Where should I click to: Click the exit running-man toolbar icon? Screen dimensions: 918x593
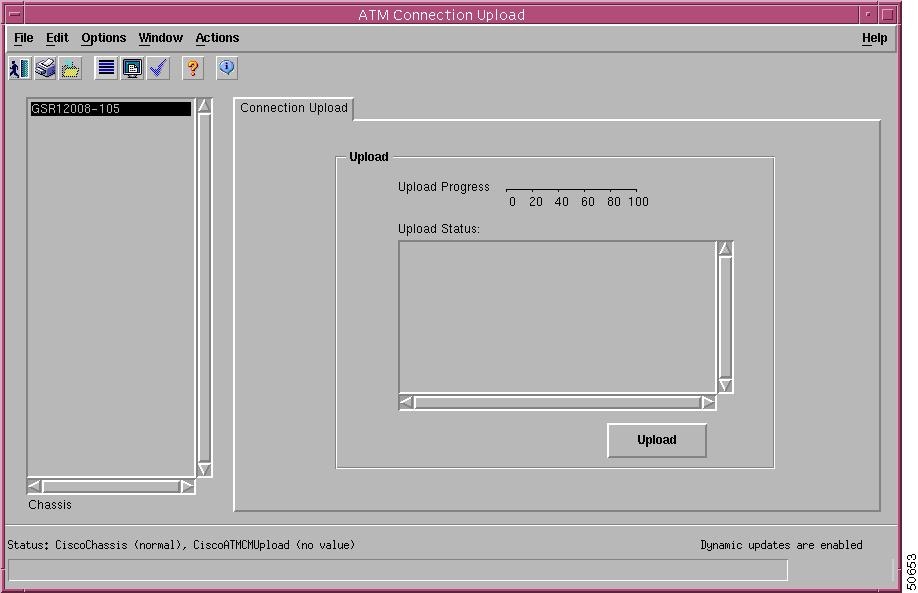(x=20, y=68)
